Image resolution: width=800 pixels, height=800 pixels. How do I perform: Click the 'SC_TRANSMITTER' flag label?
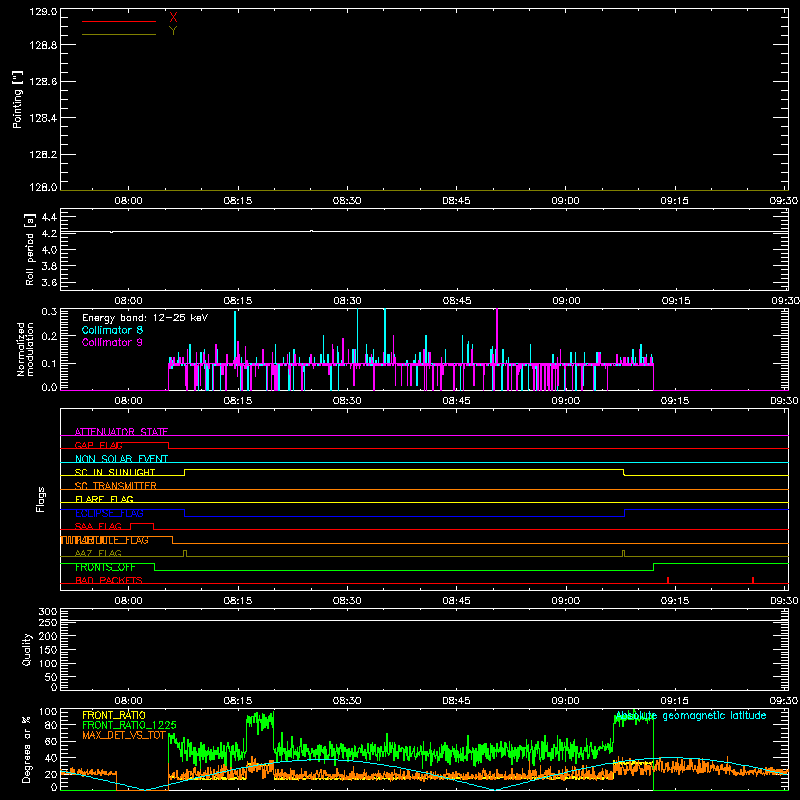click(115, 486)
